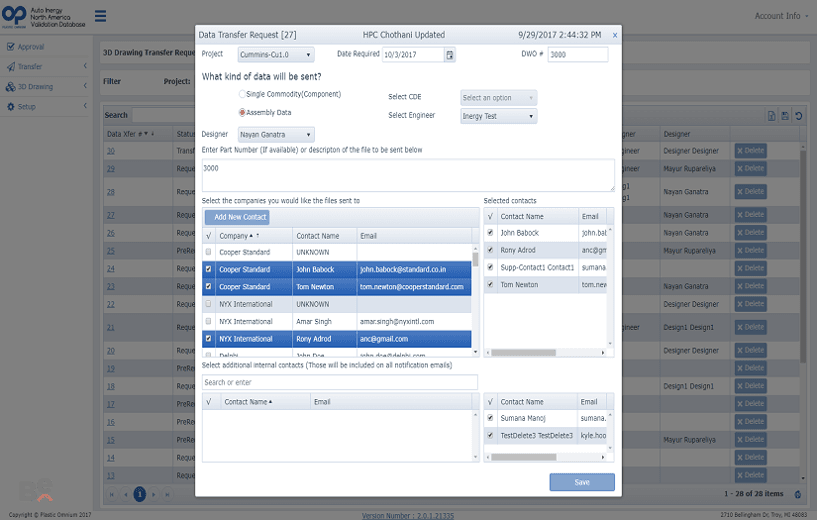Screen dimensions: 817x520
Task: Open the Designer dropdown Nayan Ganatra
Action: coord(276,134)
